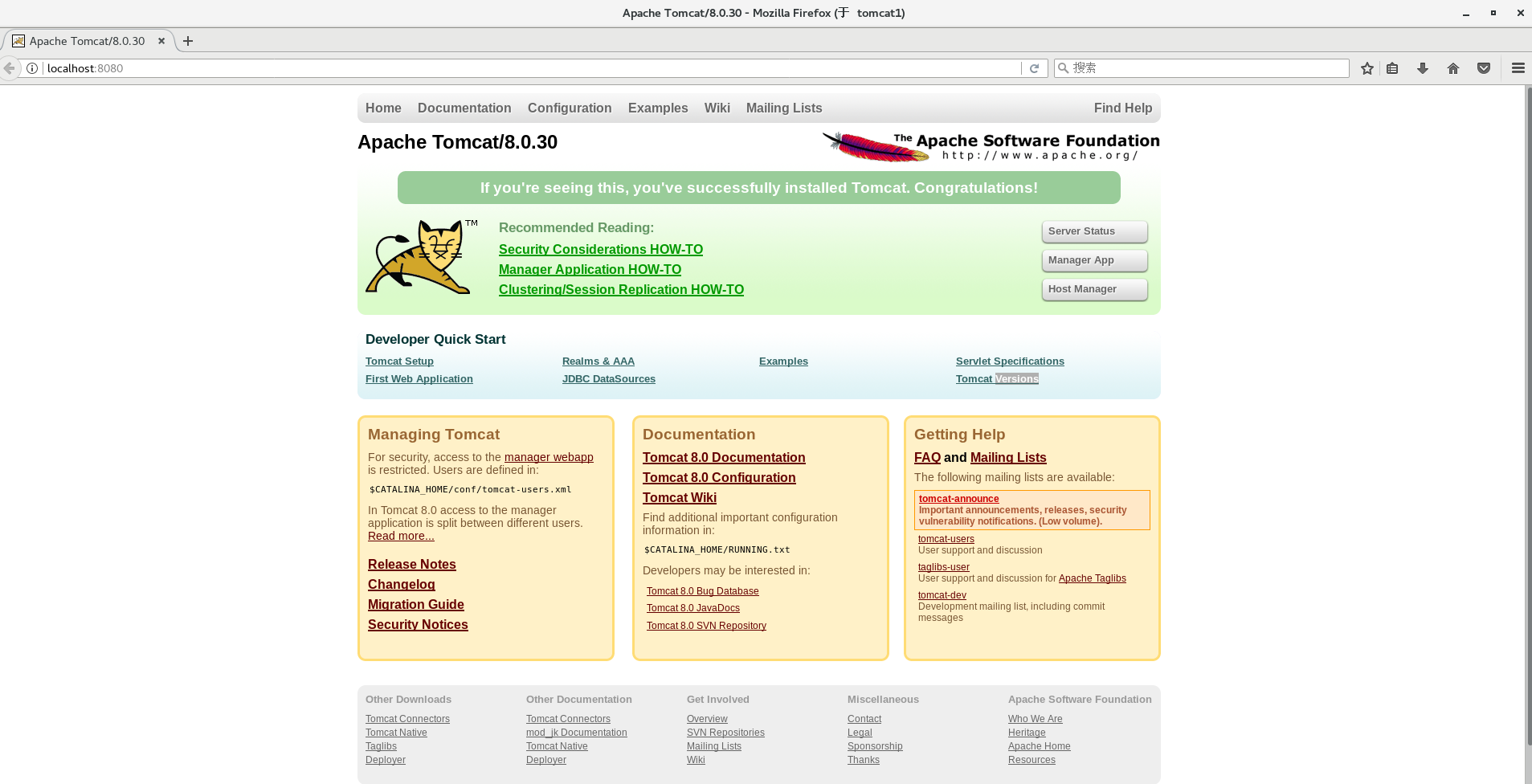Screen dimensions: 1532x784
Task: Open the Tomcat Wiki link
Action: pyautogui.click(x=680, y=498)
